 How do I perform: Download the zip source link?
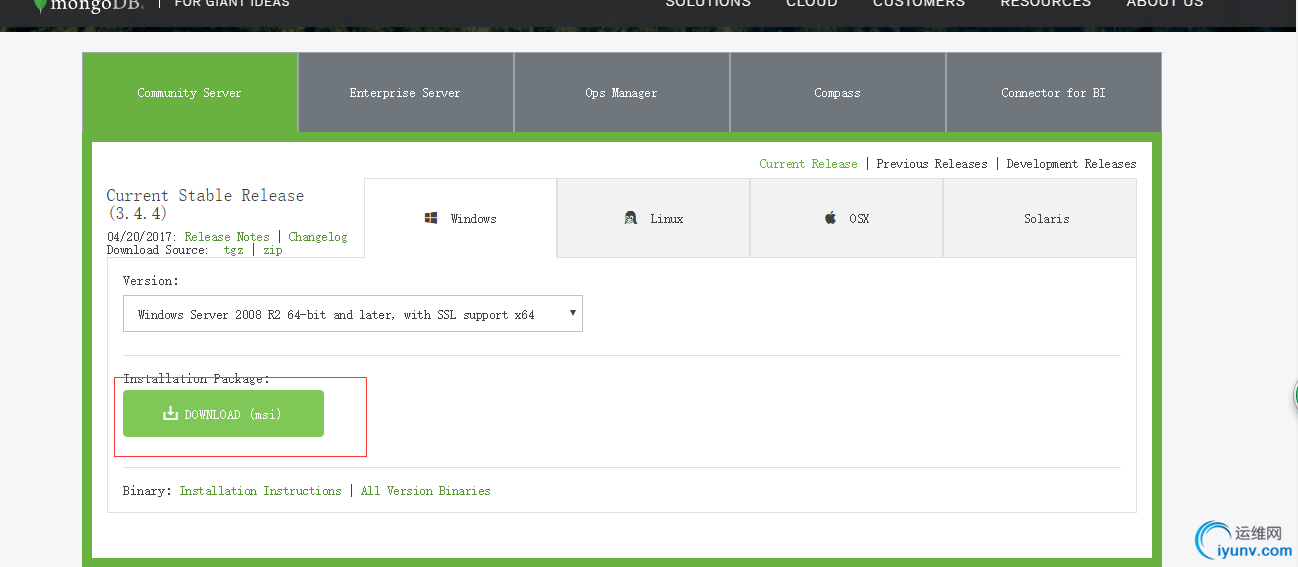pos(273,250)
